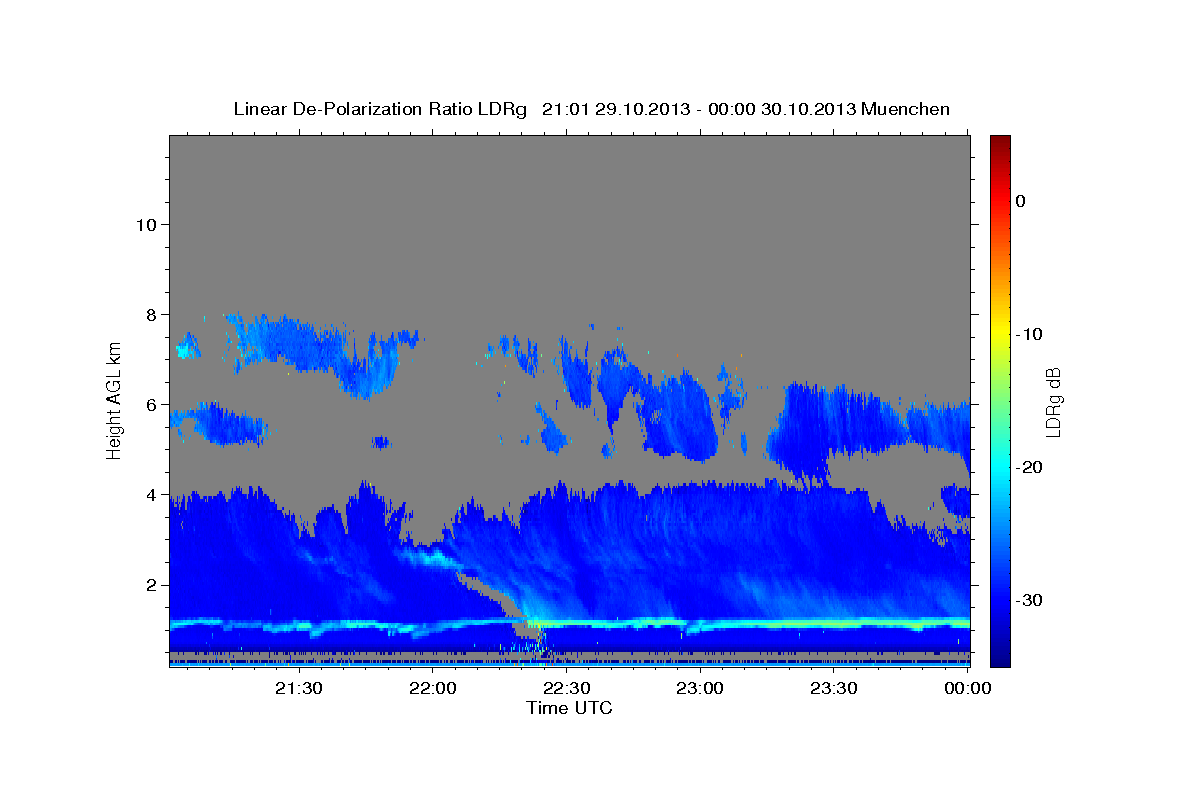Screen dimensions: 1200x800
Task: Click the colorbar tick label -30
Action: click(x=1028, y=600)
